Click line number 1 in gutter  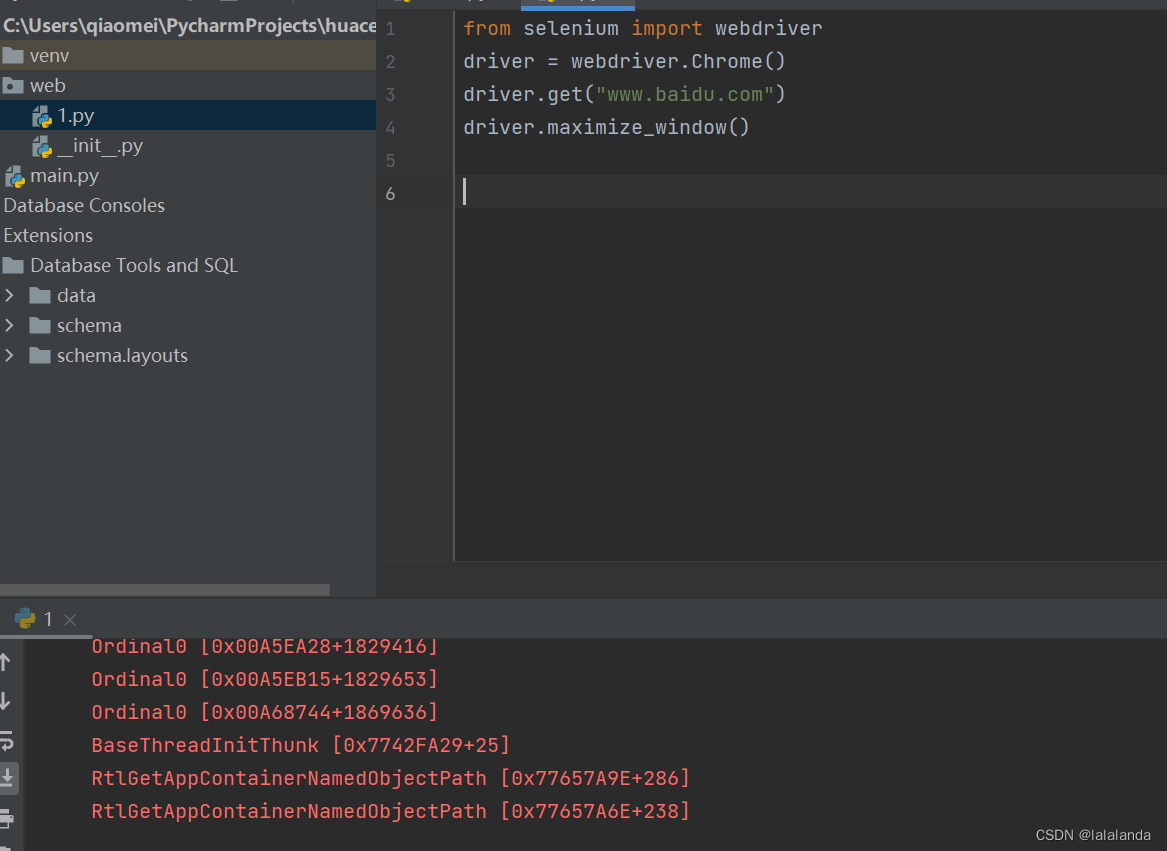tap(390, 29)
